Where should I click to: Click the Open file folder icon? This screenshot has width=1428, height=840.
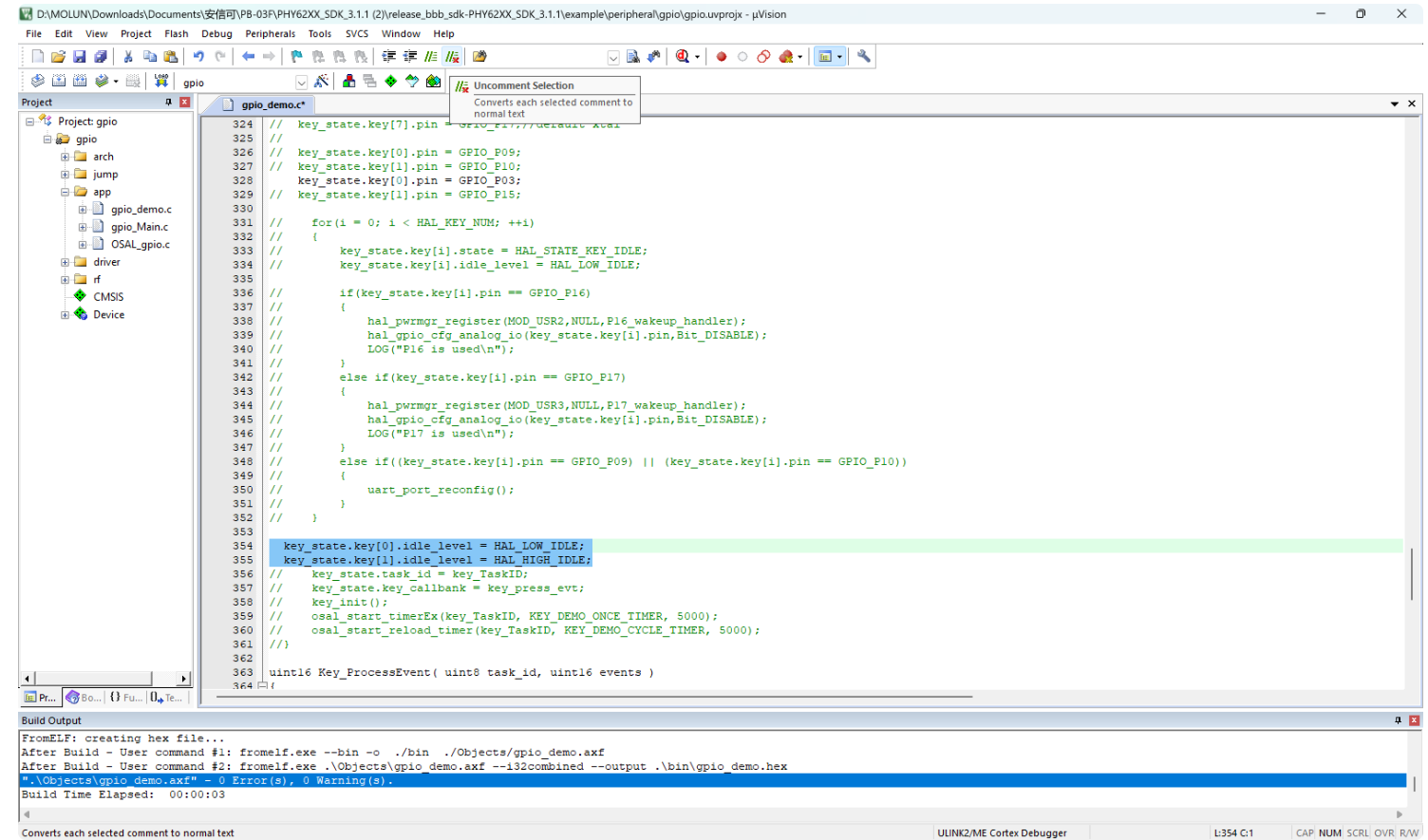58,57
